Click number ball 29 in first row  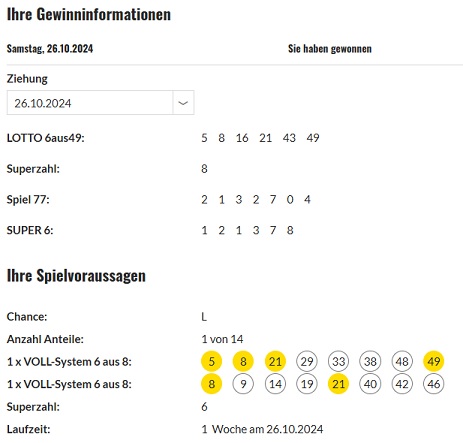(x=307, y=361)
